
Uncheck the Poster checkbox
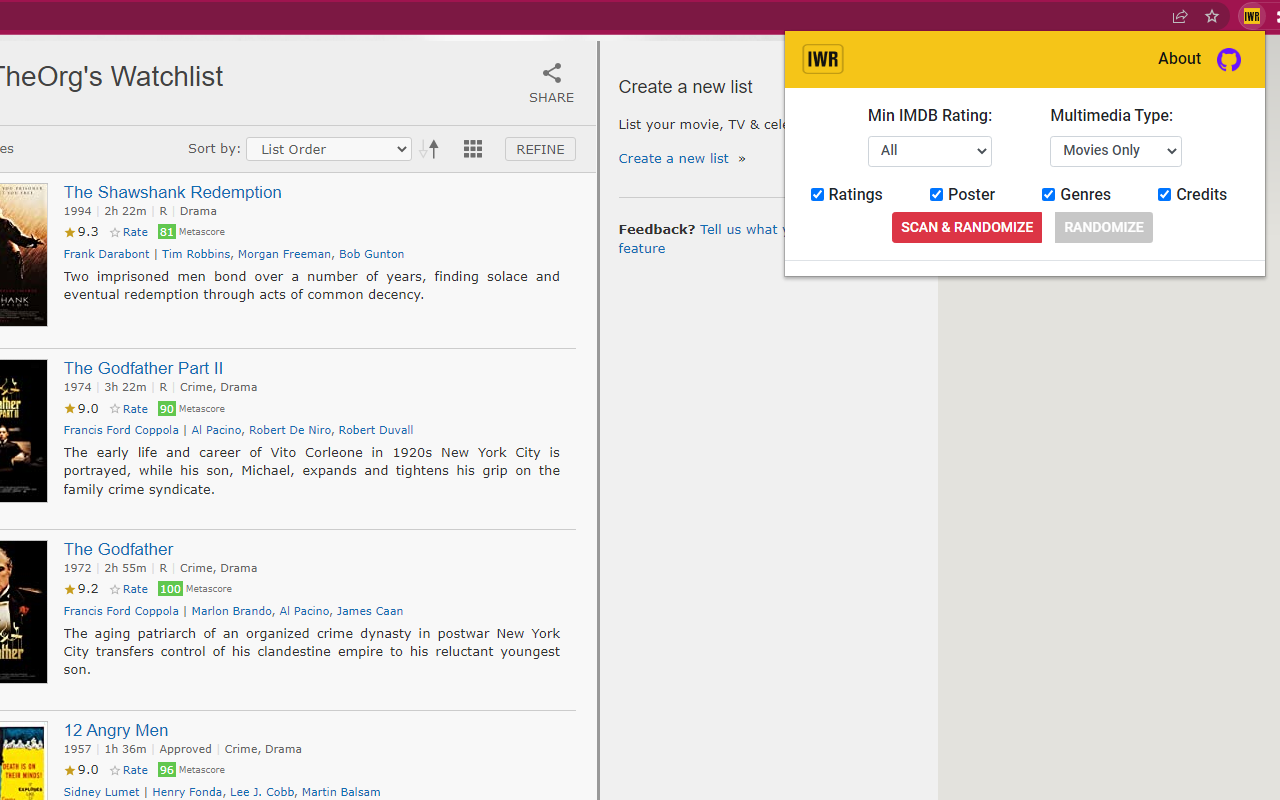pyautogui.click(x=936, y=195)
